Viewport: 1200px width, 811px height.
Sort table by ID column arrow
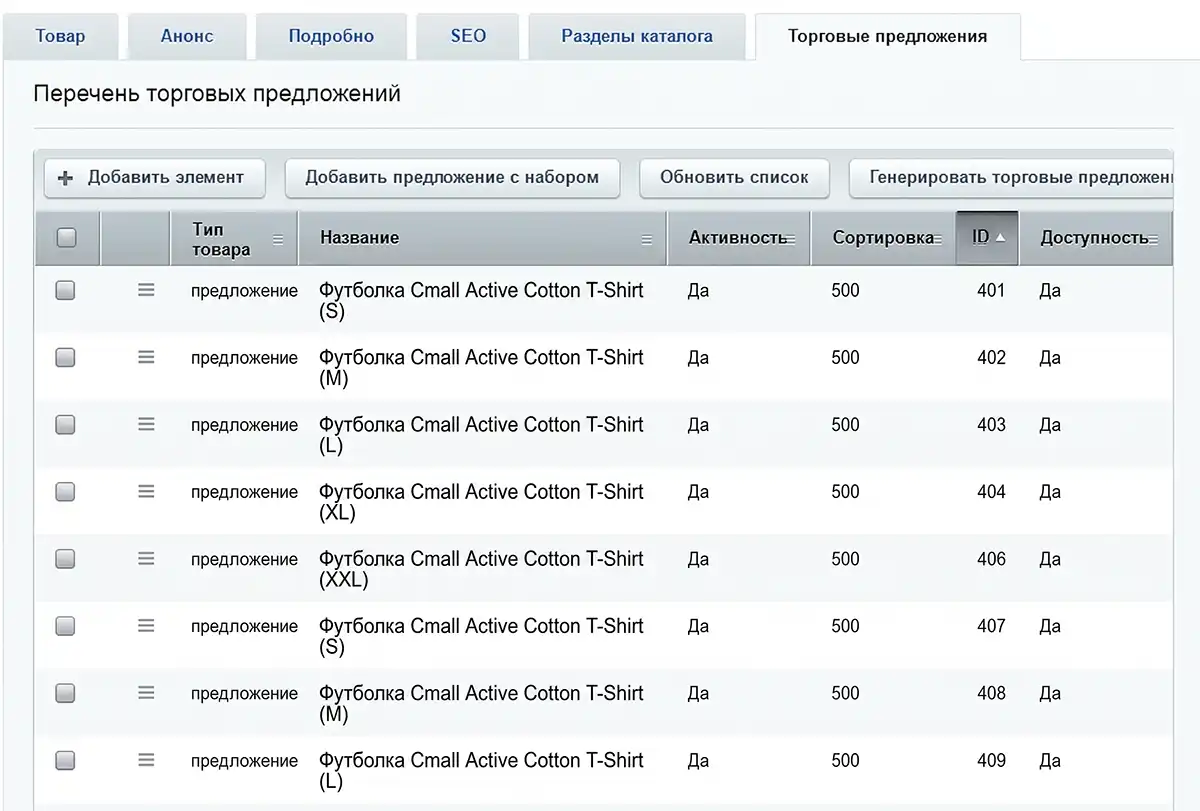1000,238
